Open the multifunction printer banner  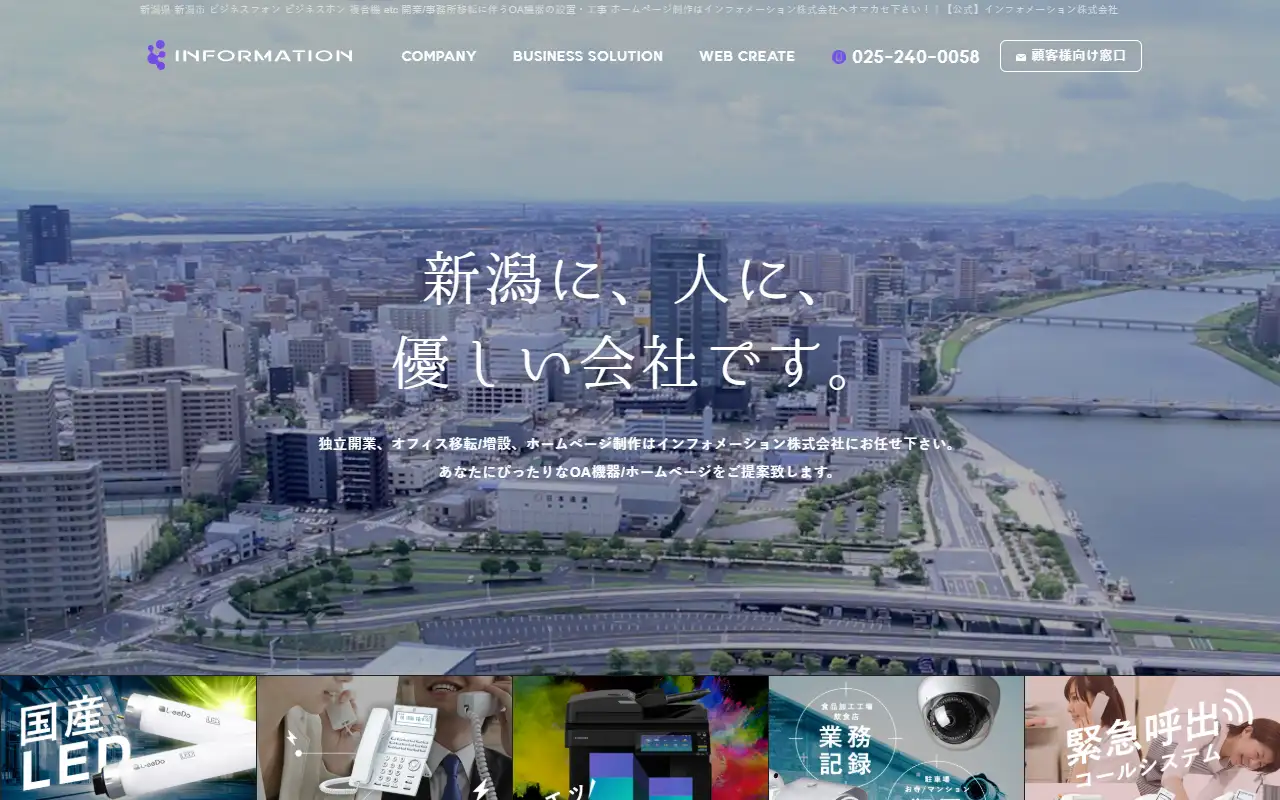[641, 738]
